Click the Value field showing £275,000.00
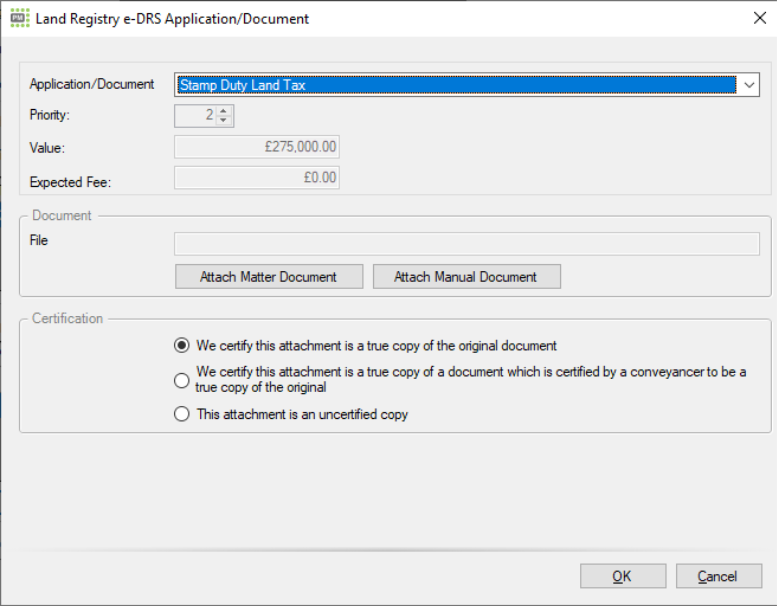This screenshot has height=606, width=777. (257, 147)
